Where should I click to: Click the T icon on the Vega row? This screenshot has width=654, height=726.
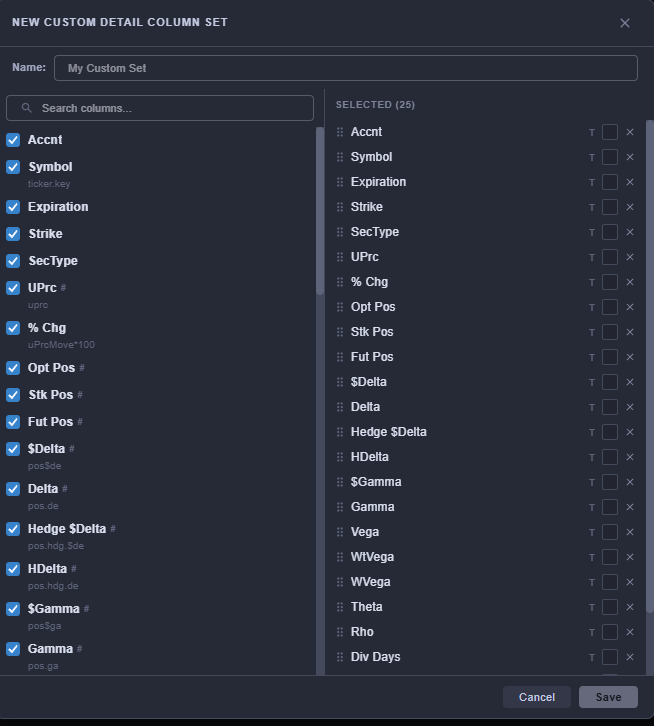592,532
